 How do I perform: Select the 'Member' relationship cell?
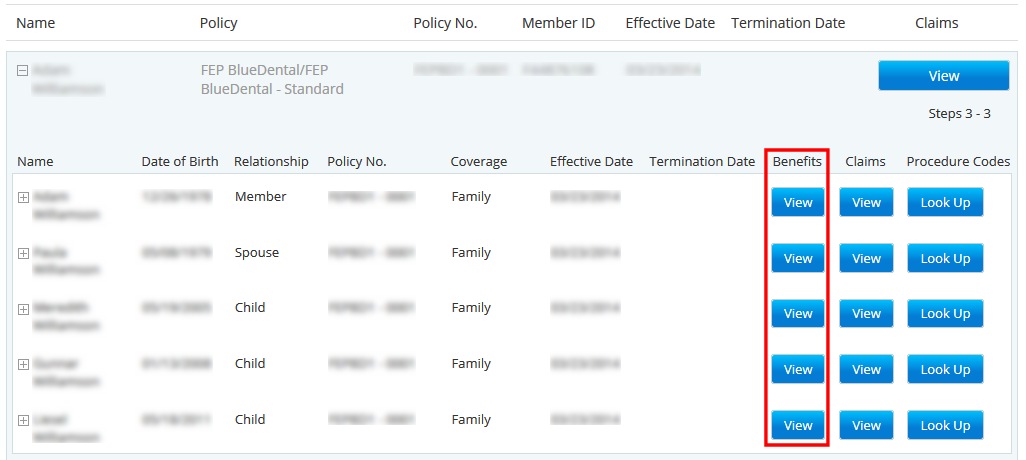pos(258,196)
